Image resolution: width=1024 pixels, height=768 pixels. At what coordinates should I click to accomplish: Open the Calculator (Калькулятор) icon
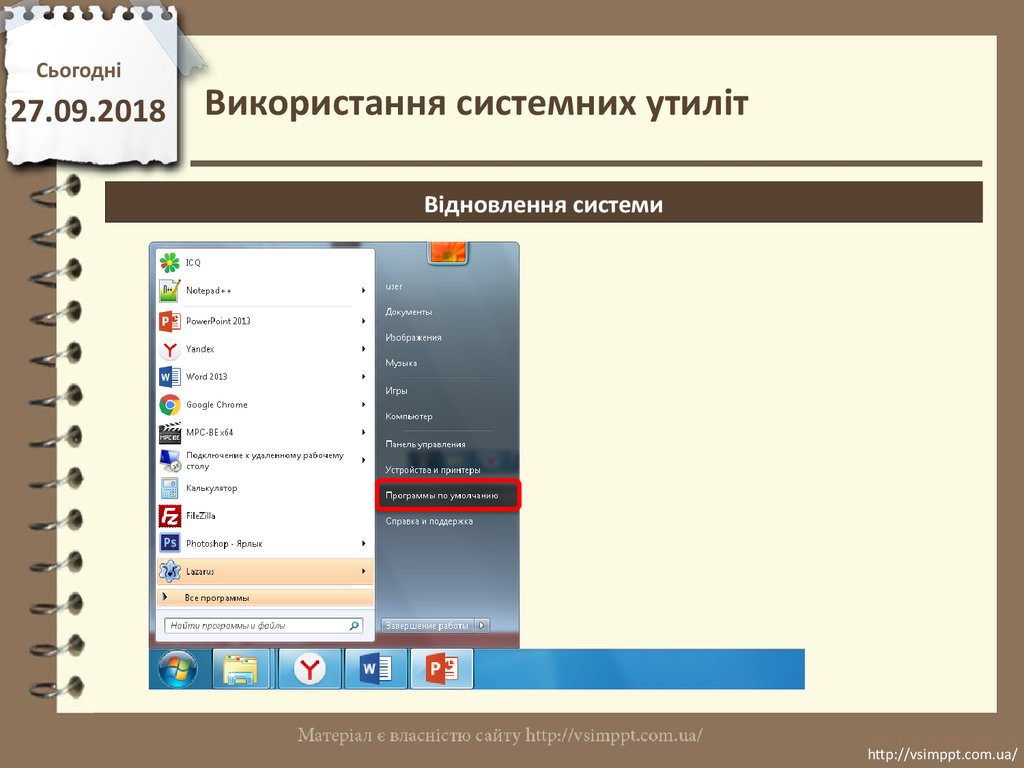coord(169,489)
